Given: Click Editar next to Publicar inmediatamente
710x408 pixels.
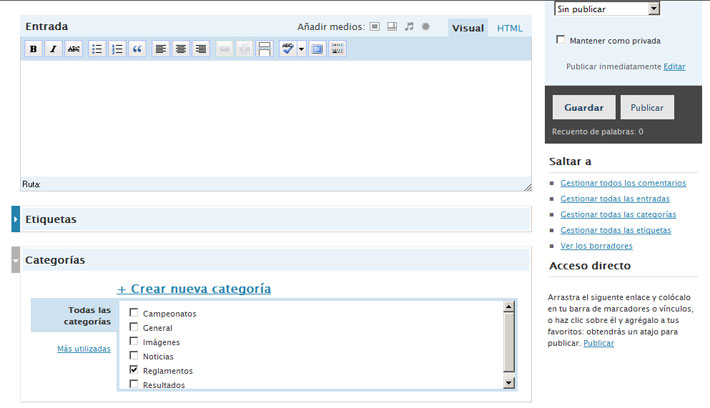Looking at the screenshot, I should [x=674, y=67].
